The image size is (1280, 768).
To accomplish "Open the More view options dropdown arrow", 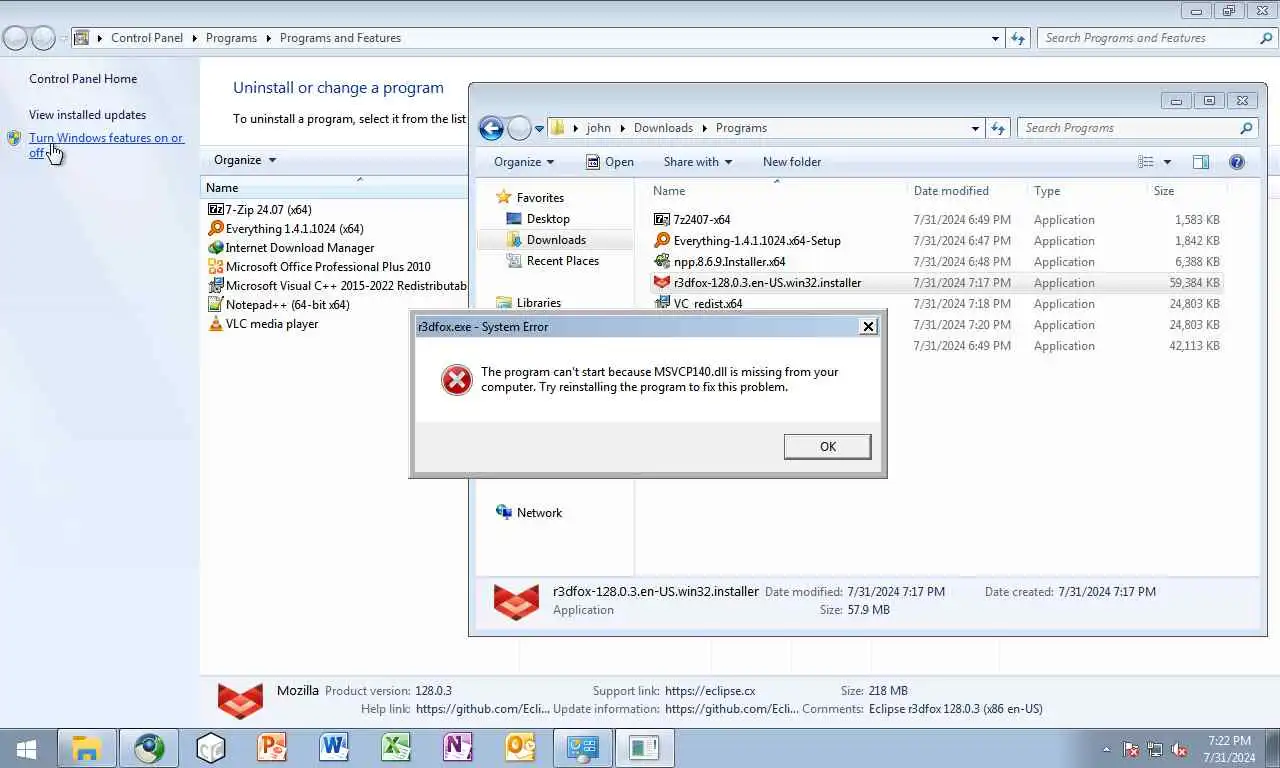I will click(1167, 162).
